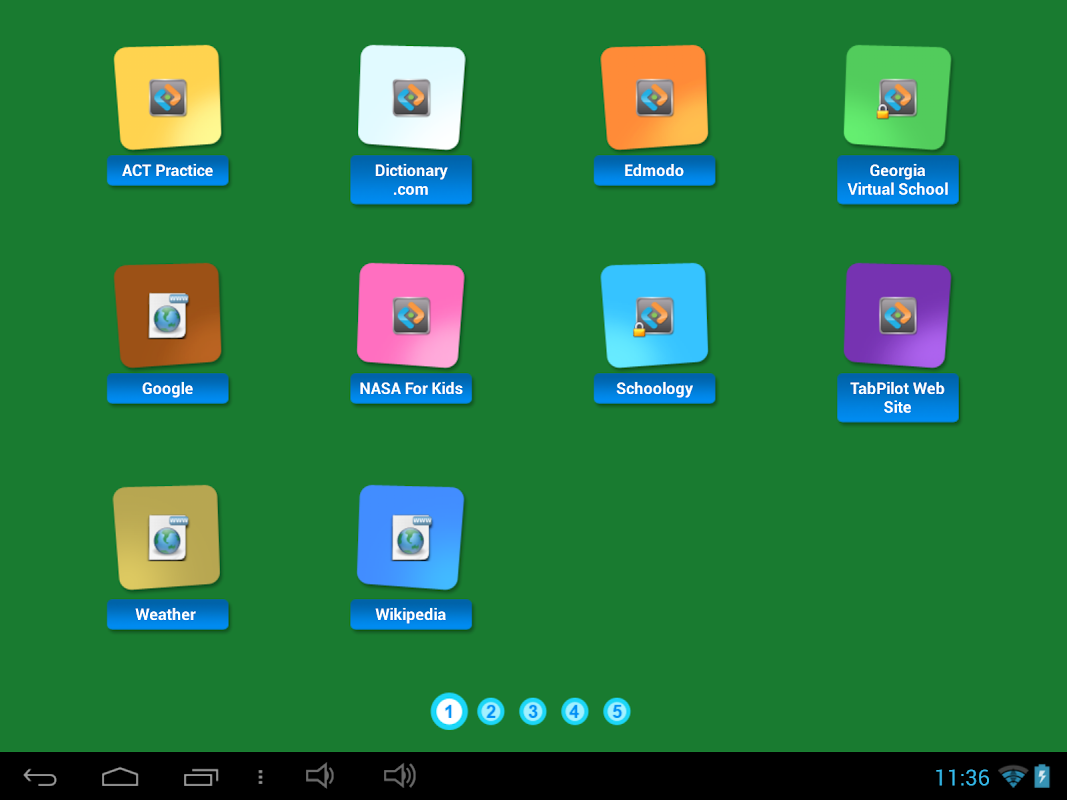The height and width of the screenshot is (800, 1067).
Task: Click the Georgia Virtual School label
Action: pos(898,180)
